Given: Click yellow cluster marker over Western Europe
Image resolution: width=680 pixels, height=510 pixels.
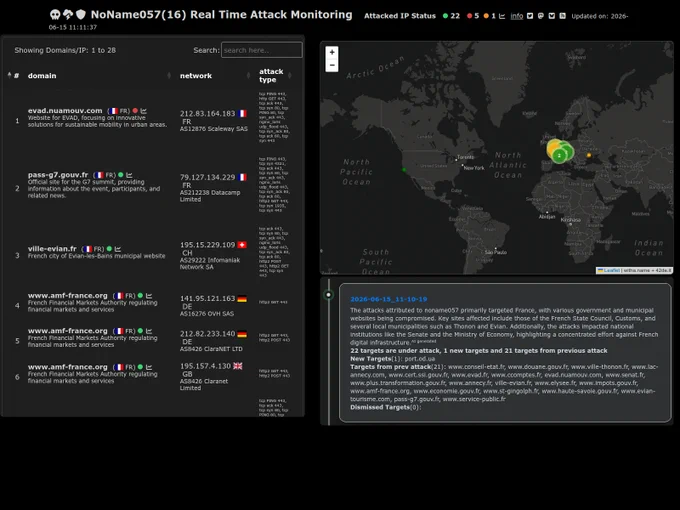Looking at the screenshot, I should [x=555, y=147].
